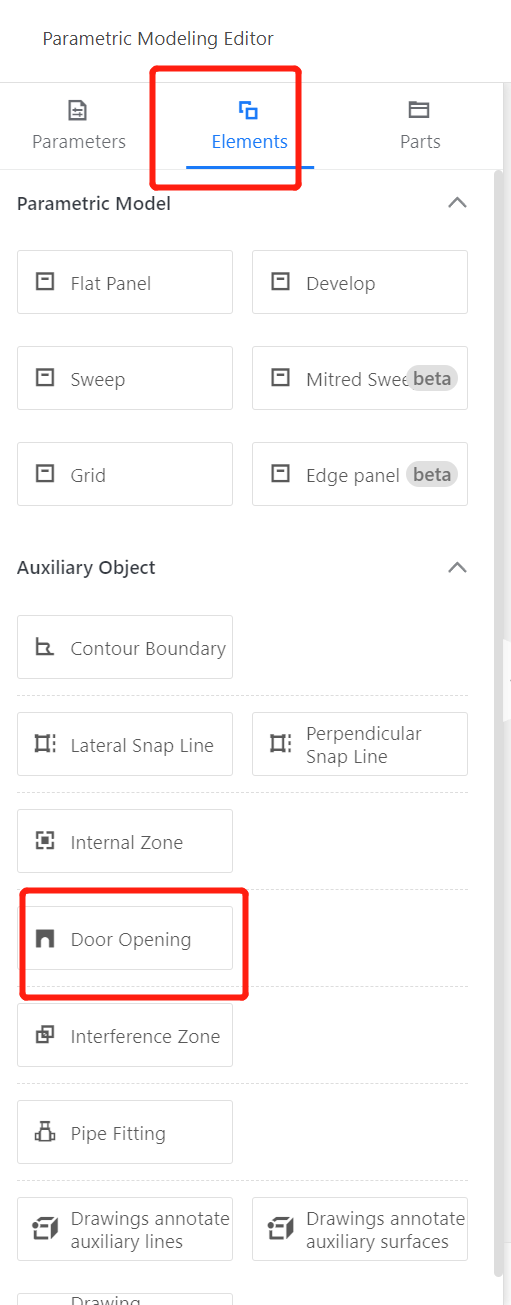Select the Grid element icon
The height and width of the screenshot is (1305, 511).
coord(45,474)
